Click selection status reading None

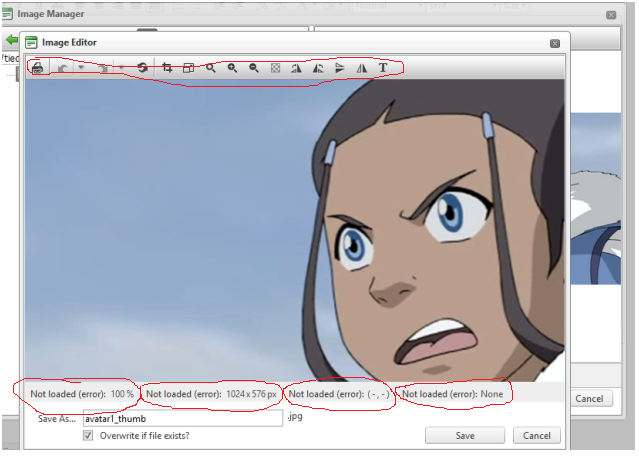click(491, 394)
